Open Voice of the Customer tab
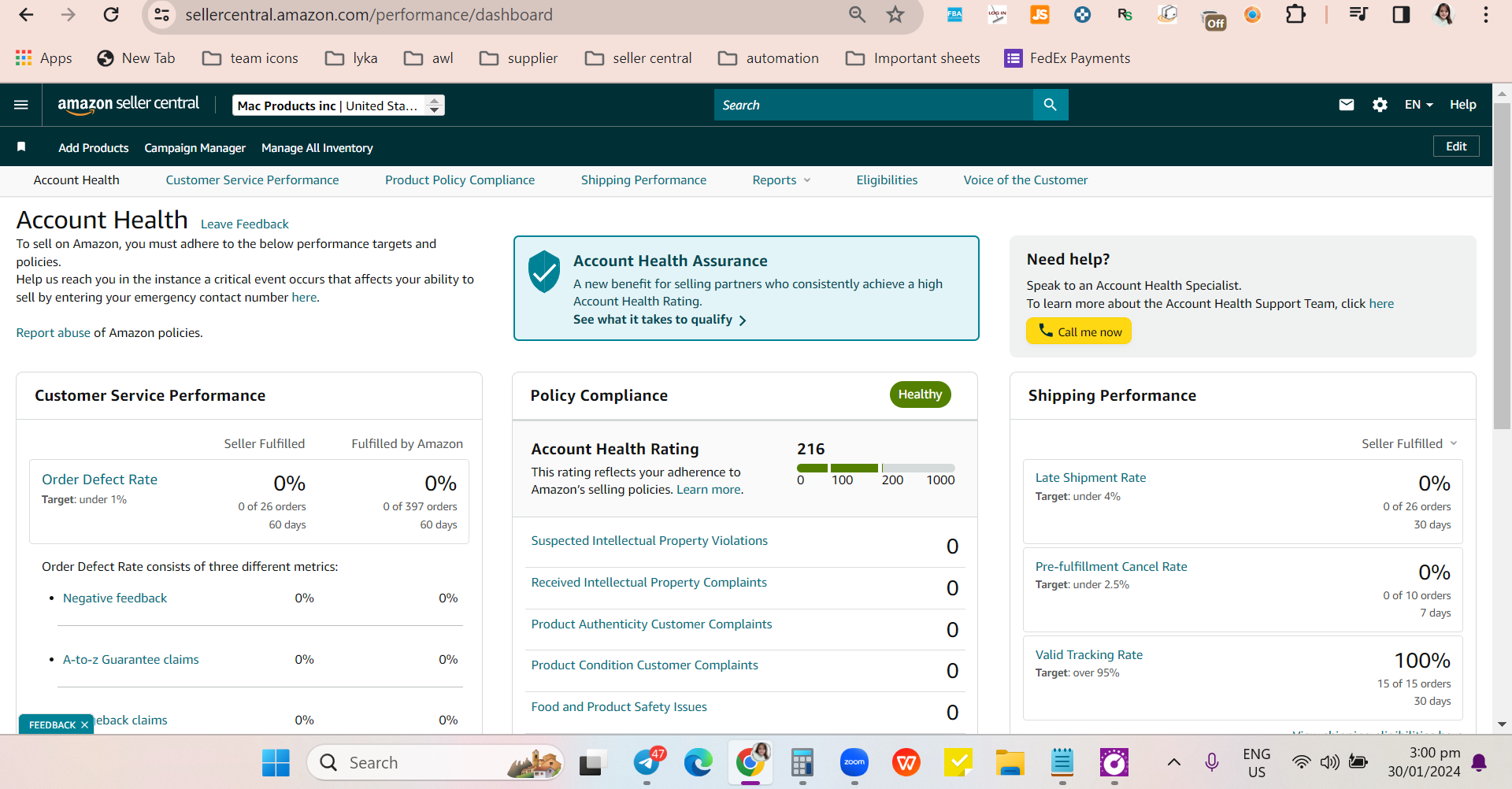The image size is (1512, 789). point(1025,180)
